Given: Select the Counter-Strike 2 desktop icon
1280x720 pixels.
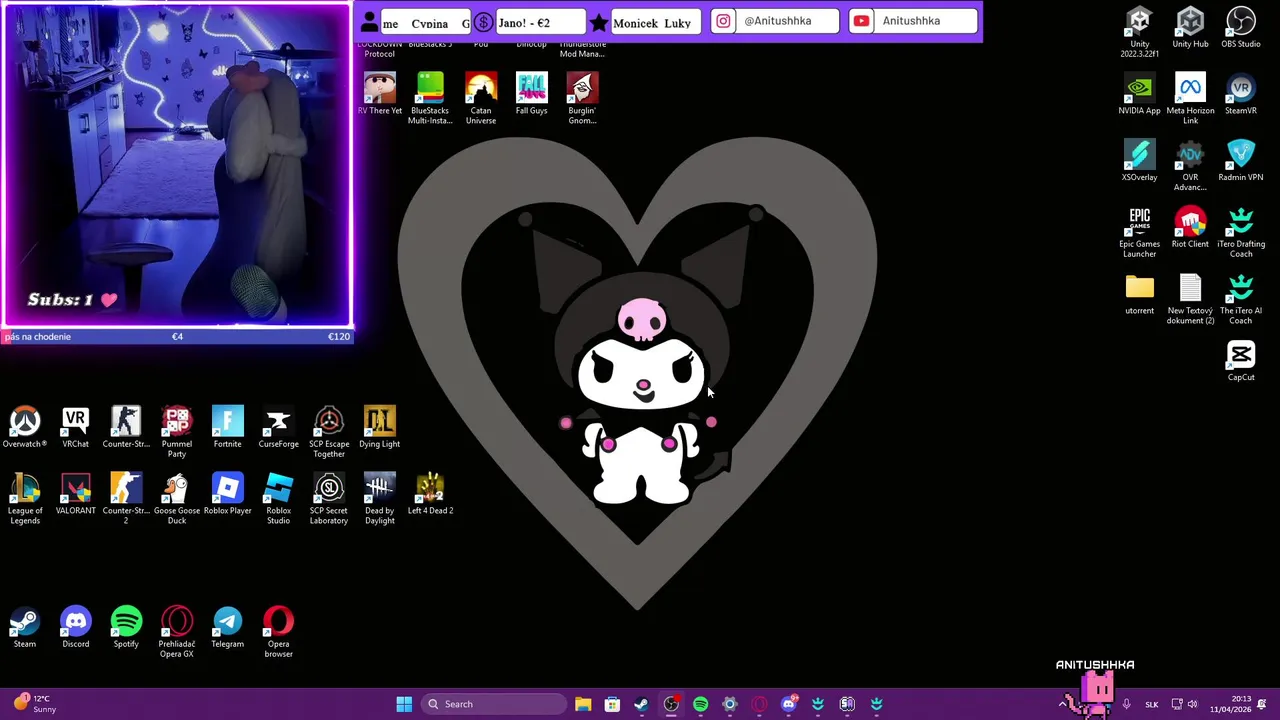Looking at the screenshot, I should (126, 499).
